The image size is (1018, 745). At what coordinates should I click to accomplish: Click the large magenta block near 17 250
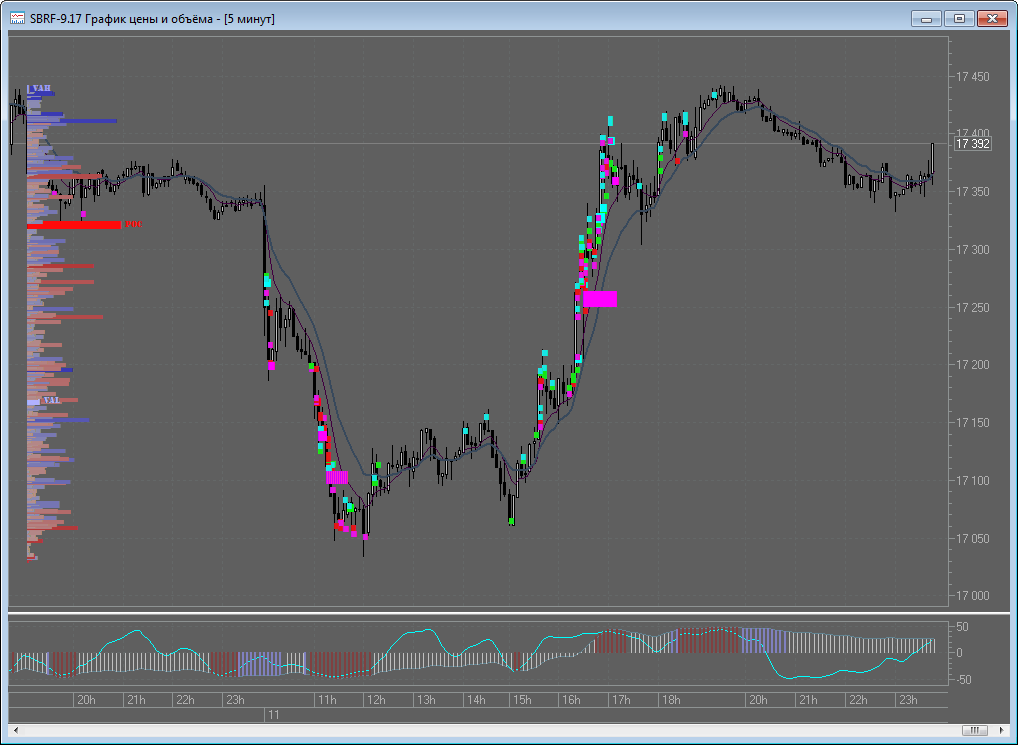(600, 299)
